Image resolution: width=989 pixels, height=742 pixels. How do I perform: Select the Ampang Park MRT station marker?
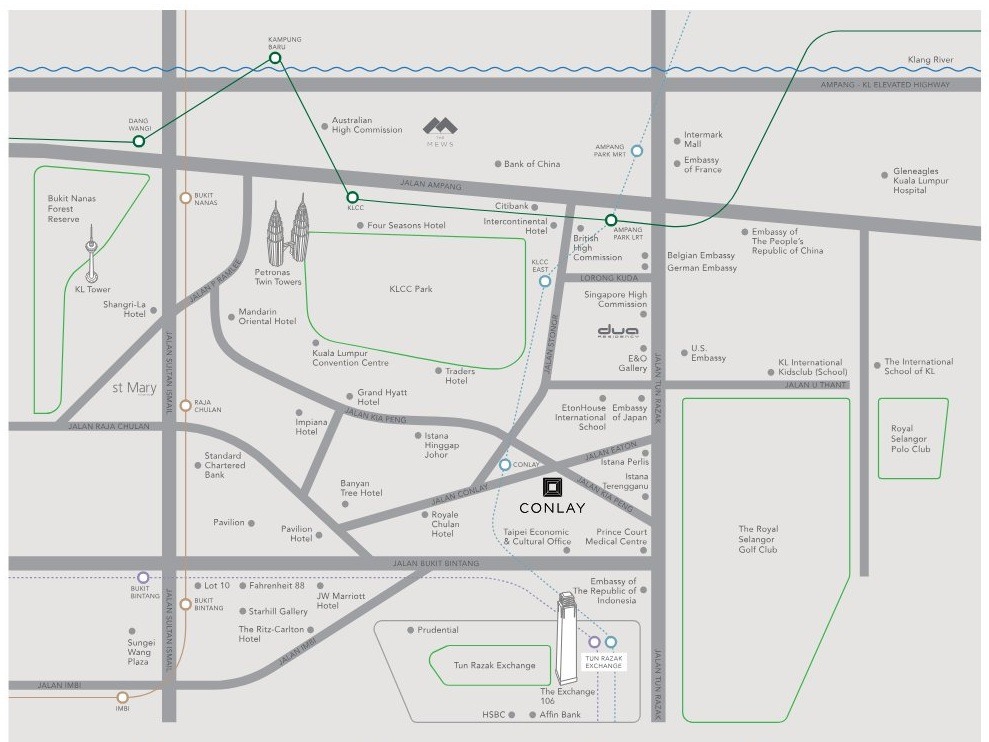[637, 151]
